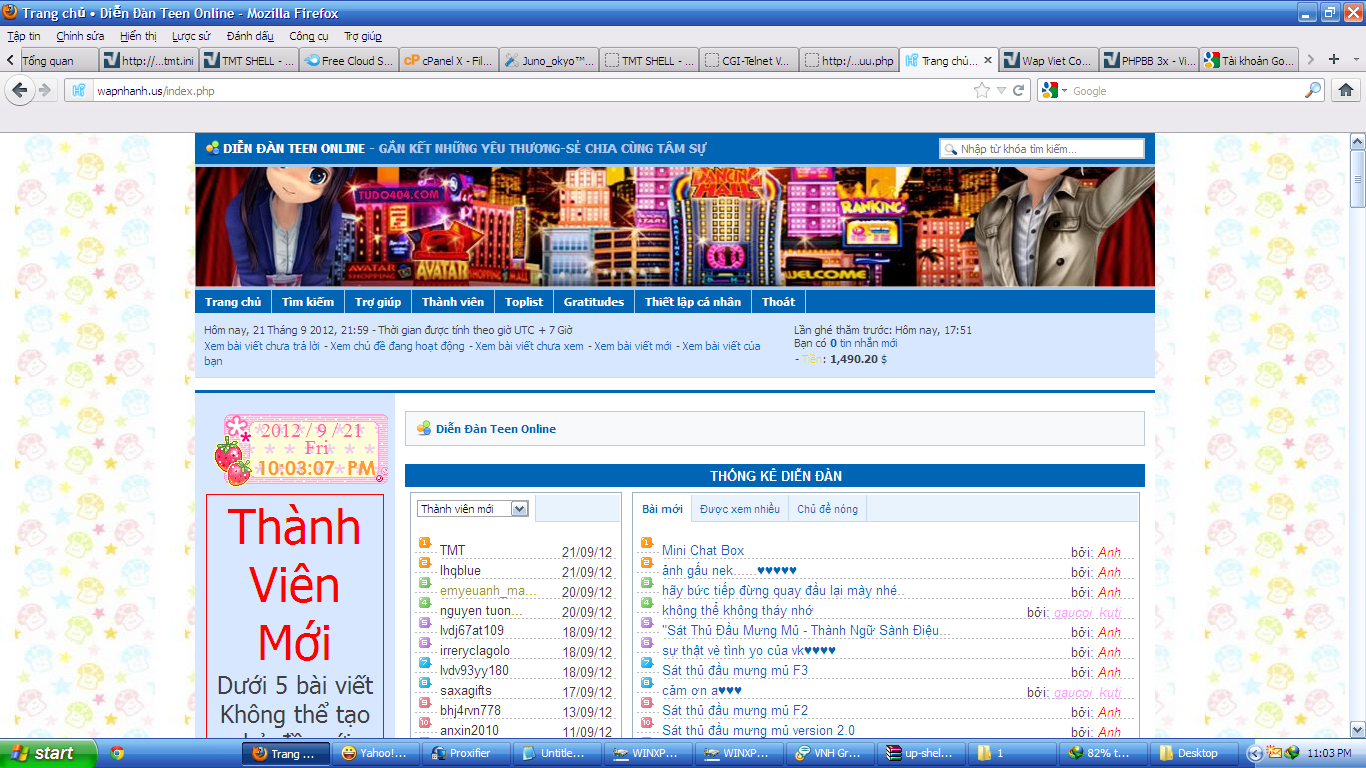Open the Sát thủ đầu mưng mủ F3 topic

tap(735, 671)
